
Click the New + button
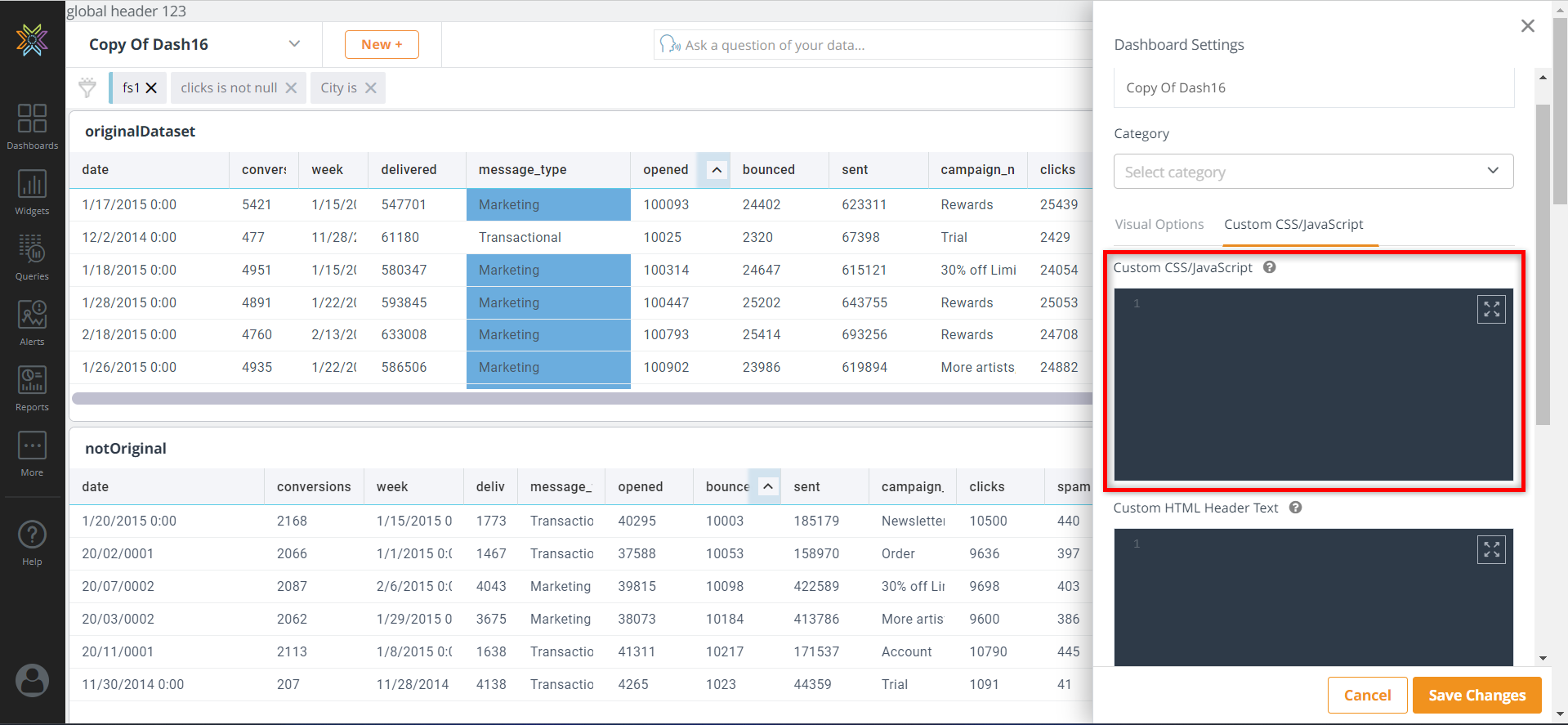(x=382, y=45)
